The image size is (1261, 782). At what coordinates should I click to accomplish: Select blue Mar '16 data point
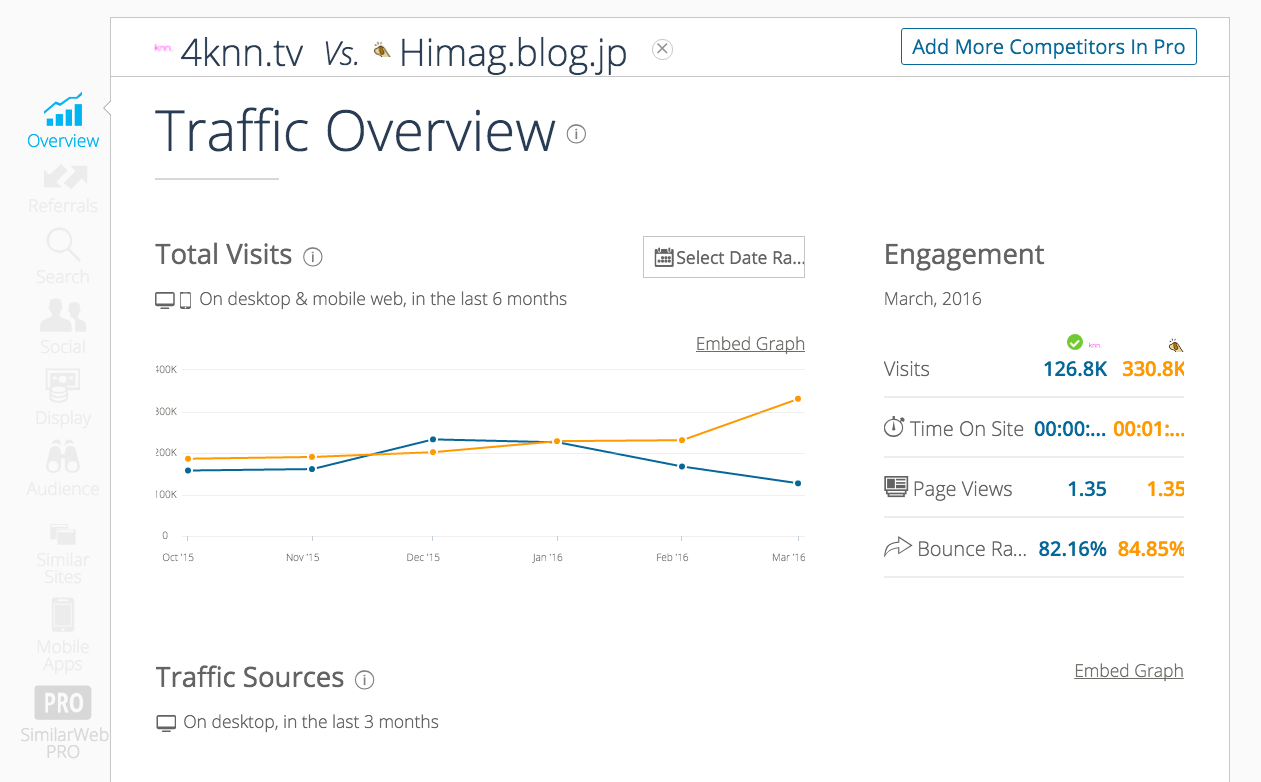tap(798, 483)
